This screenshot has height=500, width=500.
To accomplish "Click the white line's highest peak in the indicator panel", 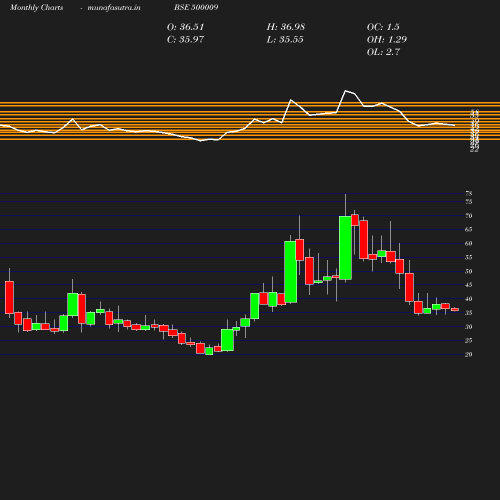I will pyautogui.click(x=346, y=91).
